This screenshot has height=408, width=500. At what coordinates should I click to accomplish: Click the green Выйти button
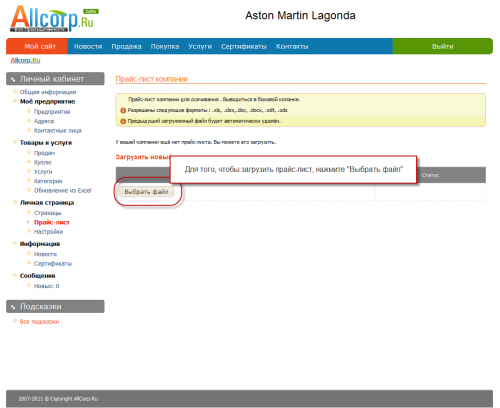point(443,46)
